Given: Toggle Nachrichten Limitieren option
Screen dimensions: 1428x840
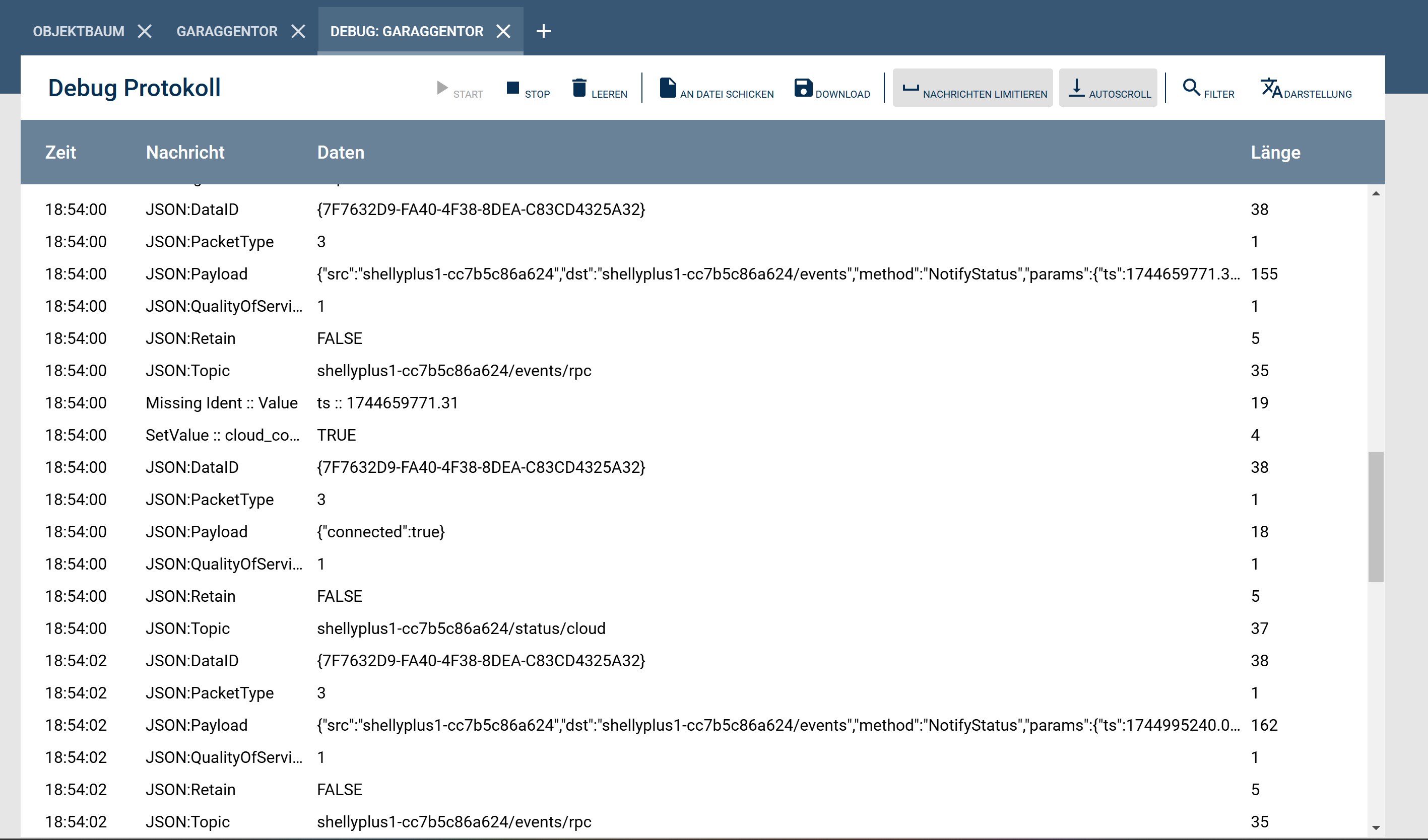Looking at the screenshot, I should [x=972, y=88].
